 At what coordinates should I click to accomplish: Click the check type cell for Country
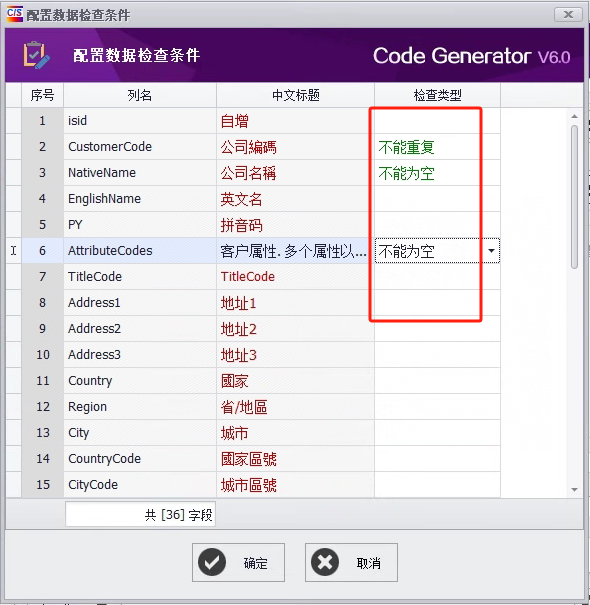(437, 381)
